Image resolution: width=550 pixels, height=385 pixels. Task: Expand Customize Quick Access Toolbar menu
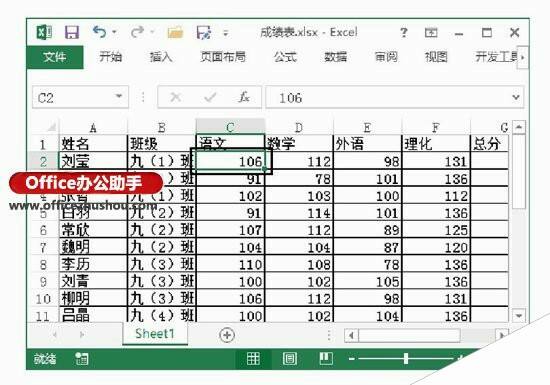tap(226, 33)
